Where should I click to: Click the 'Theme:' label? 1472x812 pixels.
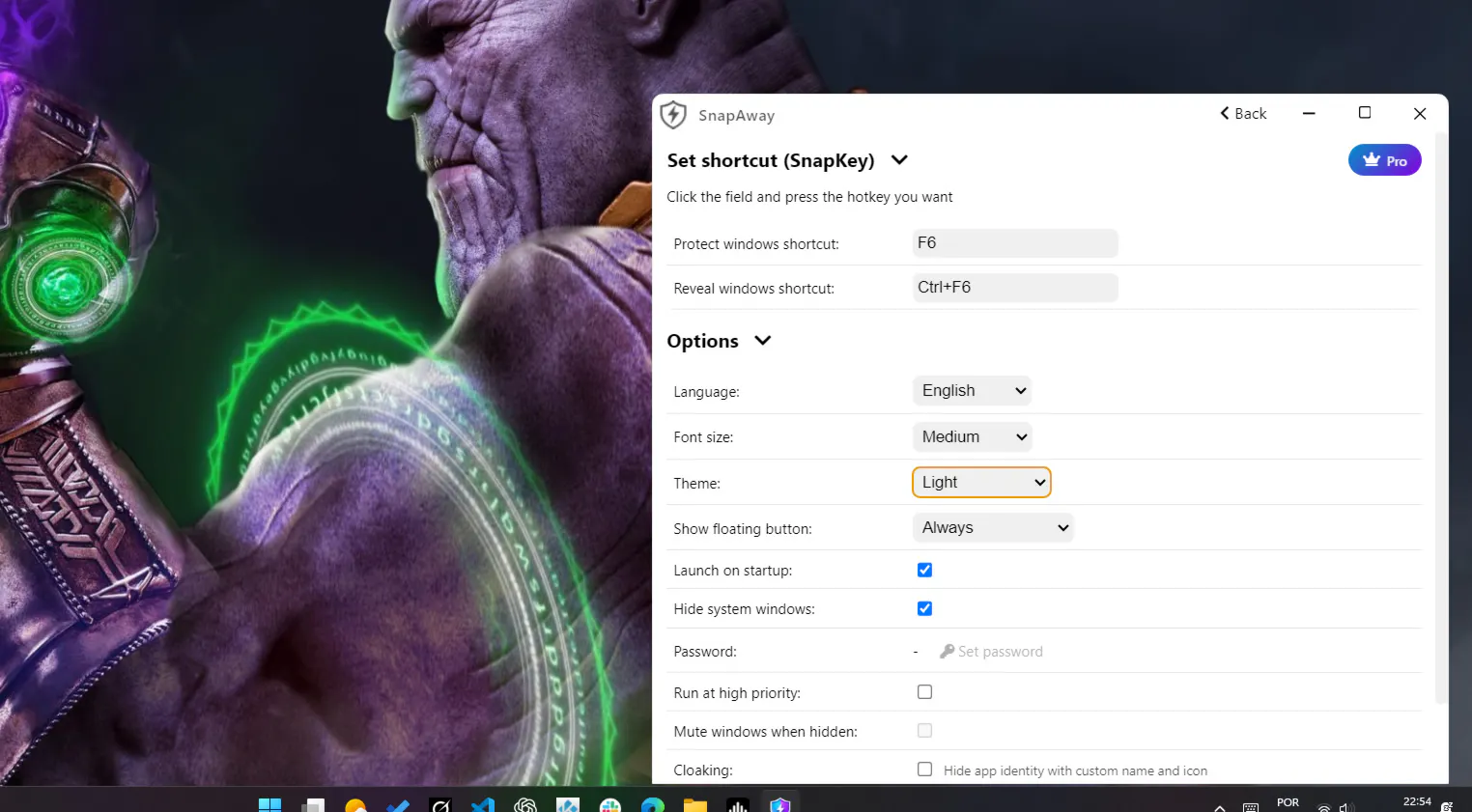[x=696, y=484]
